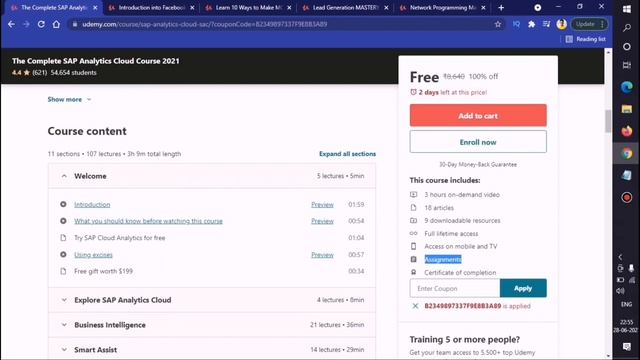Open the media control playlist icon

tap(547, 24)
